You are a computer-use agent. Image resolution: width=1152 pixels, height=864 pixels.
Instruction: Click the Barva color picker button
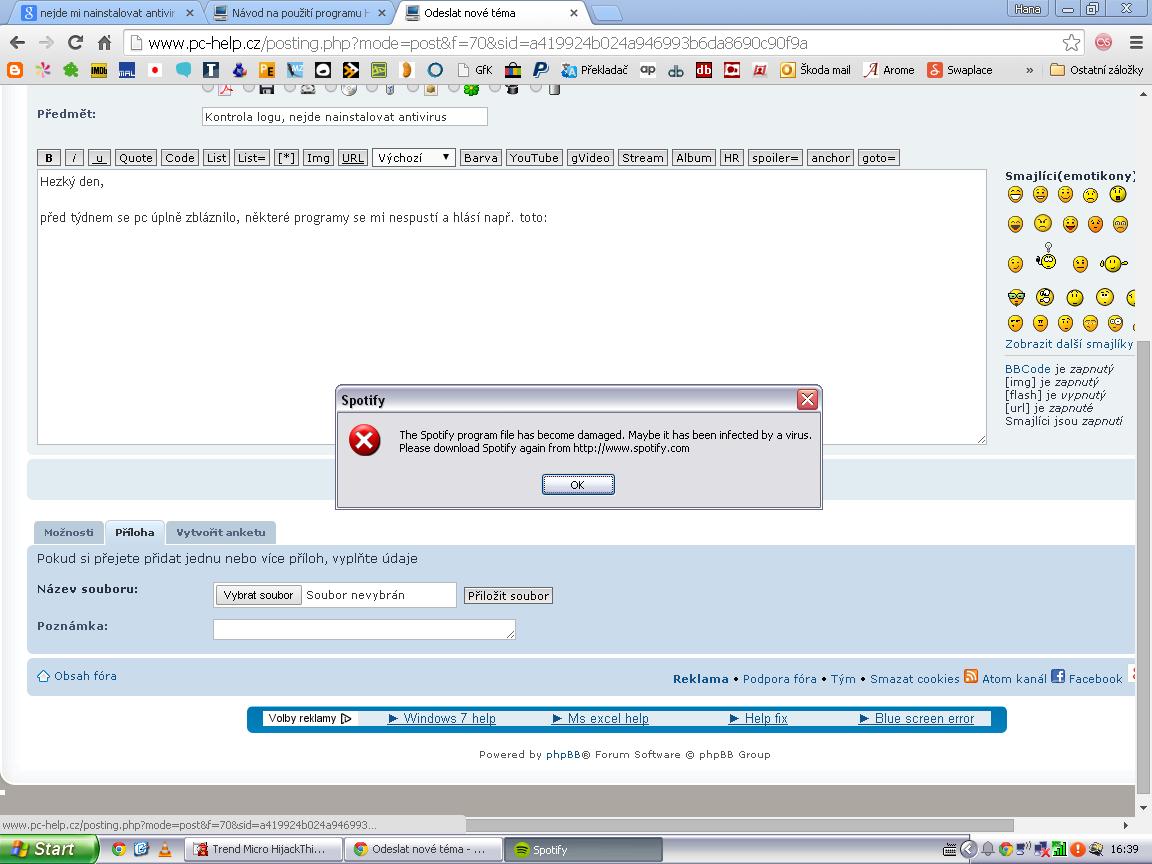(x=480, y=157)
